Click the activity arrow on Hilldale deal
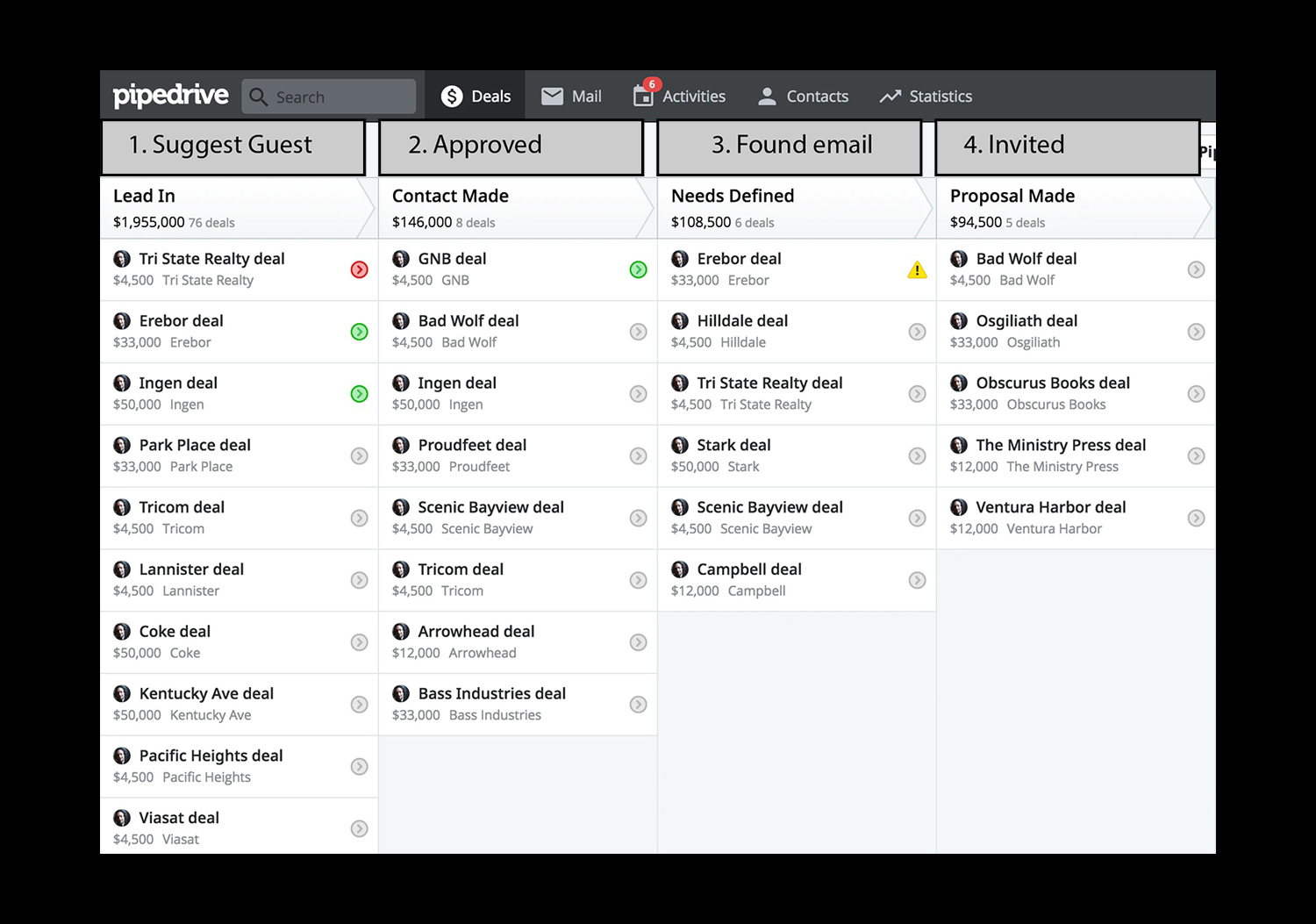Viewport: 1316px width, 924px height. point(918,332)
